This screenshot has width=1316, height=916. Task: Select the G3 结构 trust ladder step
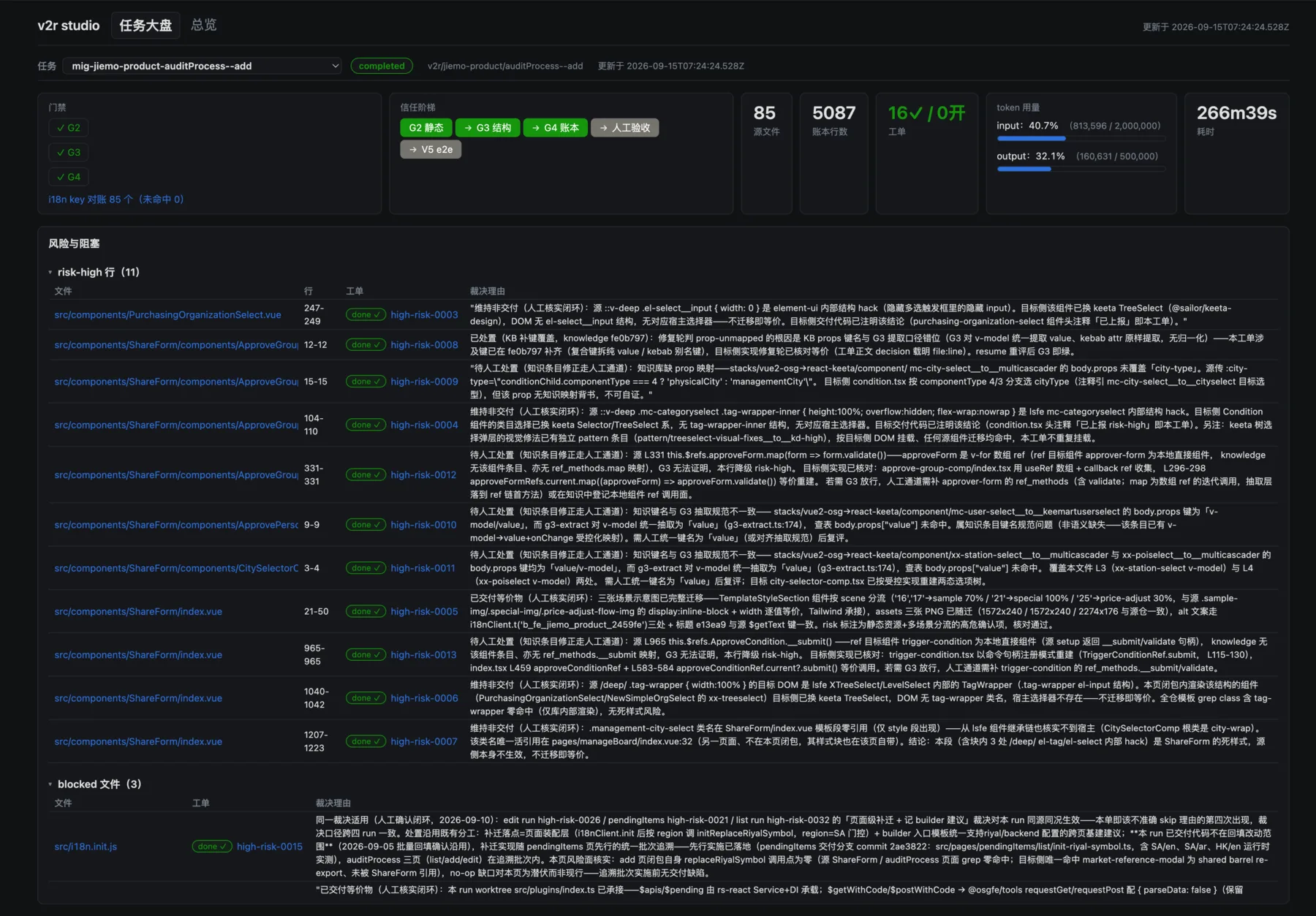488,128
